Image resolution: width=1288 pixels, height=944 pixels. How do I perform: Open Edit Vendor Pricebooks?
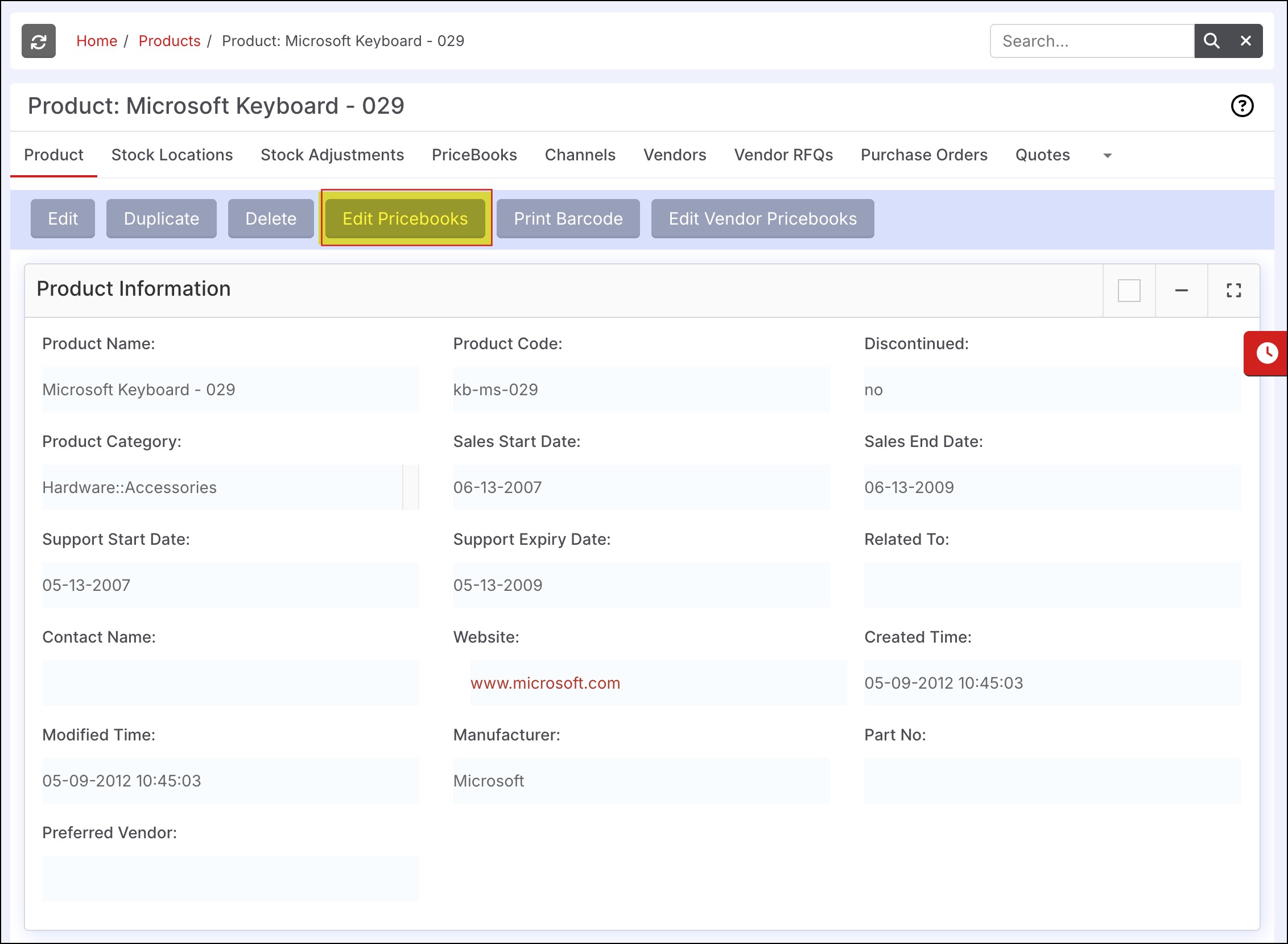pyautogui.click(x=763, y=218)
